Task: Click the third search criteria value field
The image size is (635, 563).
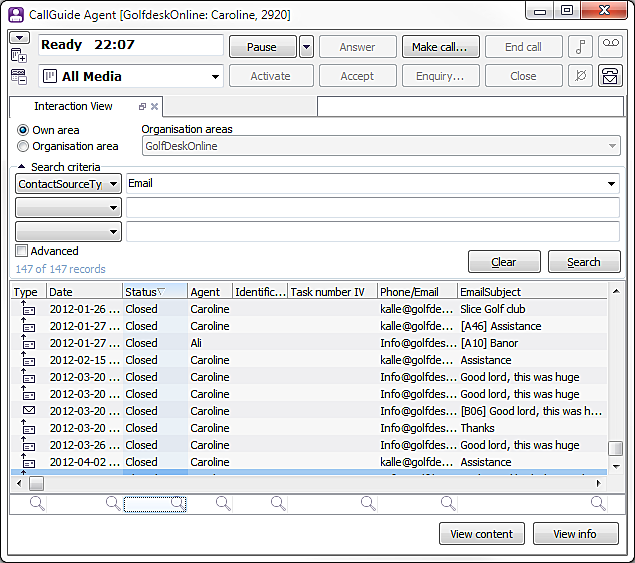Action: [x=373, y=231]
